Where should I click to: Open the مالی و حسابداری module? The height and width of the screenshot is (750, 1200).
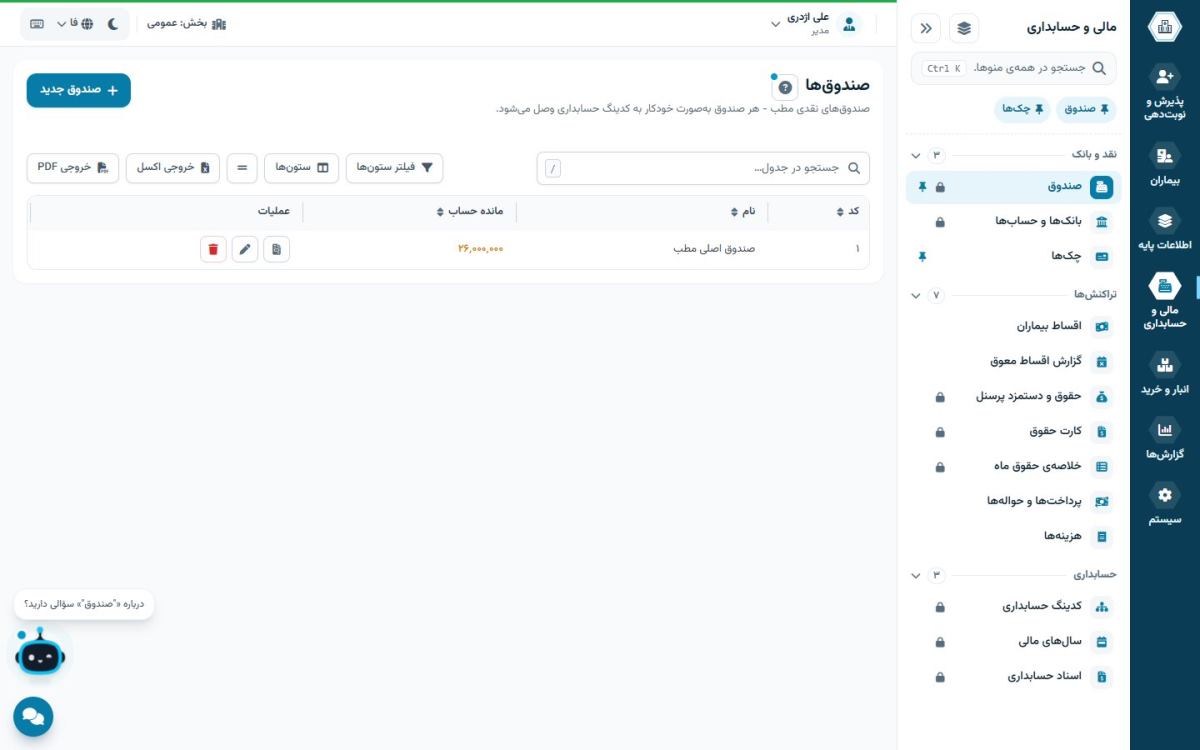[1164, 301]
